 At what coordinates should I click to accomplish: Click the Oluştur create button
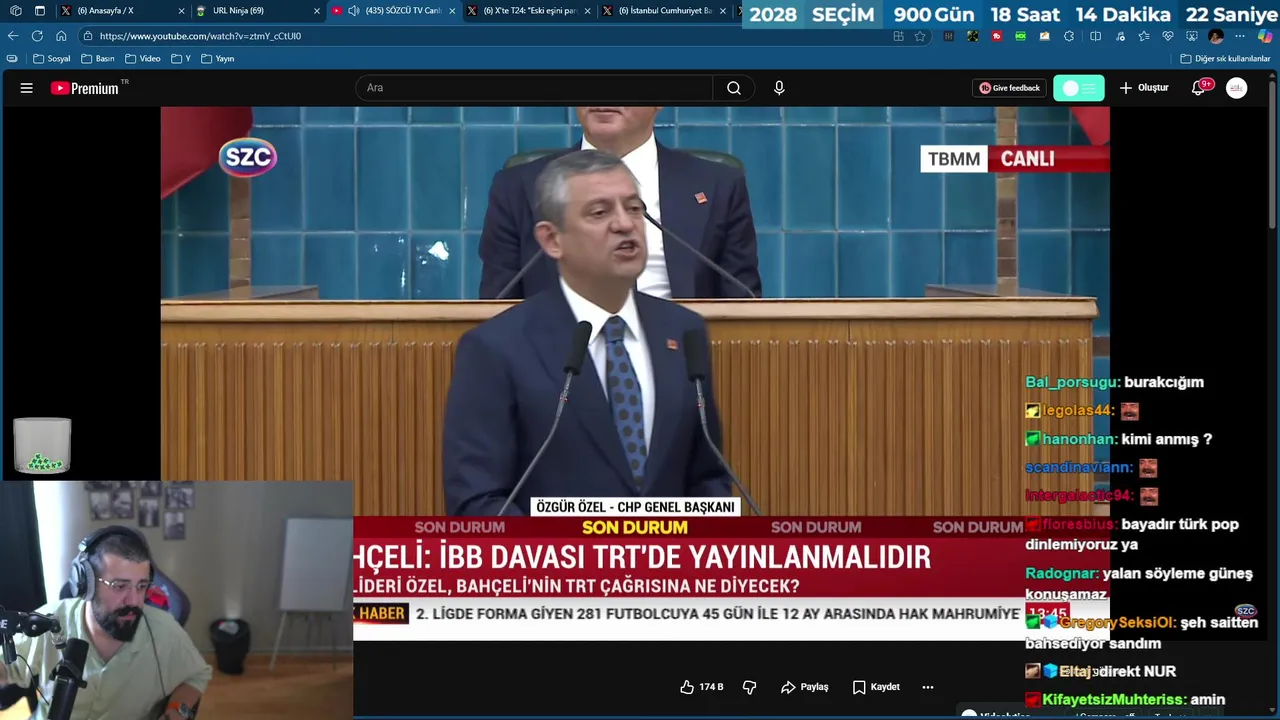[x=1144, y=88]
